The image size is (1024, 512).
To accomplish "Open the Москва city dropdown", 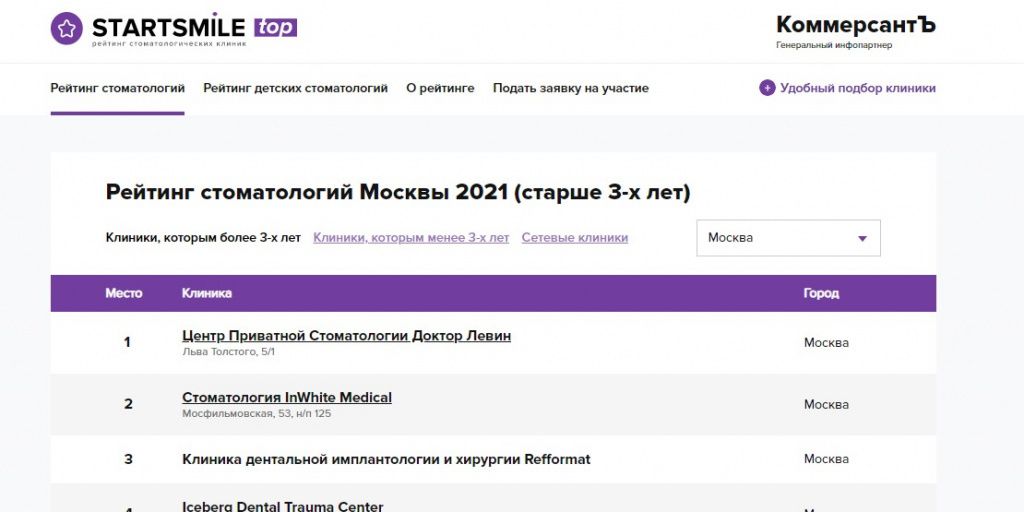I will click(788, 238).
